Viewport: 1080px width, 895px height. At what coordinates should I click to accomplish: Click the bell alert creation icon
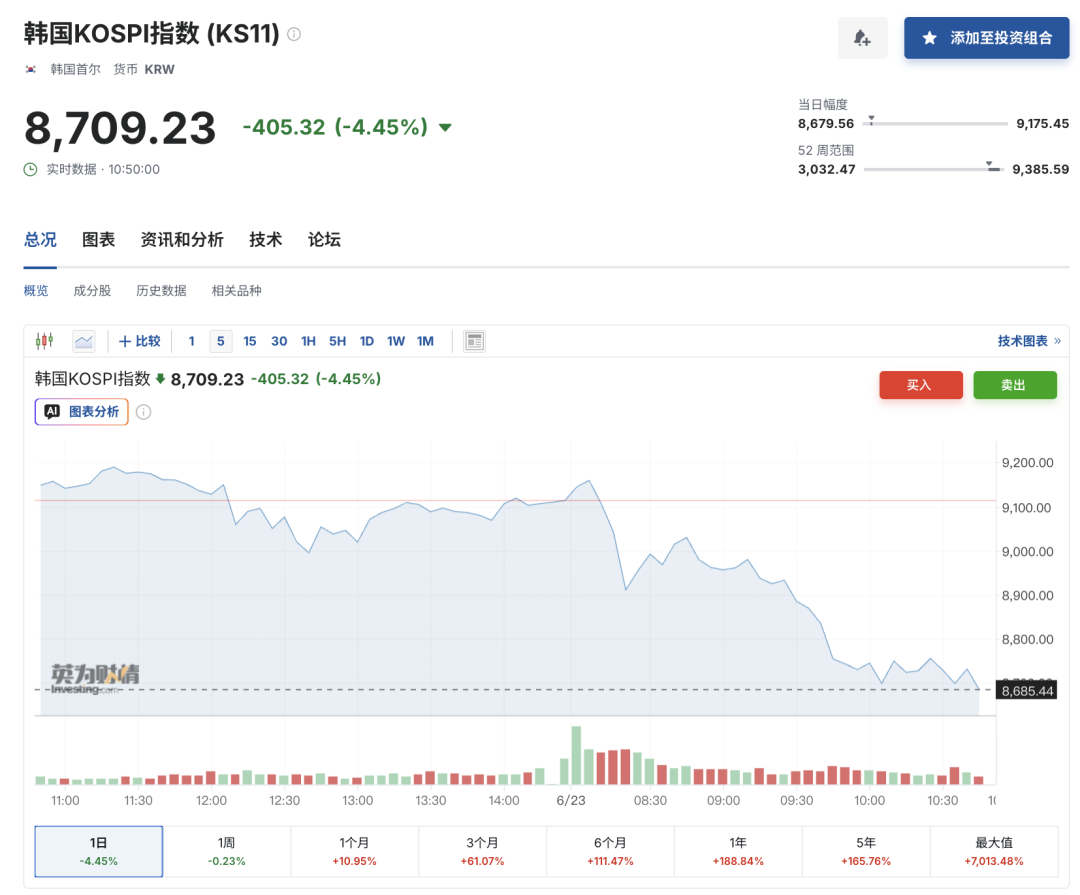click(x=862, y=38)
